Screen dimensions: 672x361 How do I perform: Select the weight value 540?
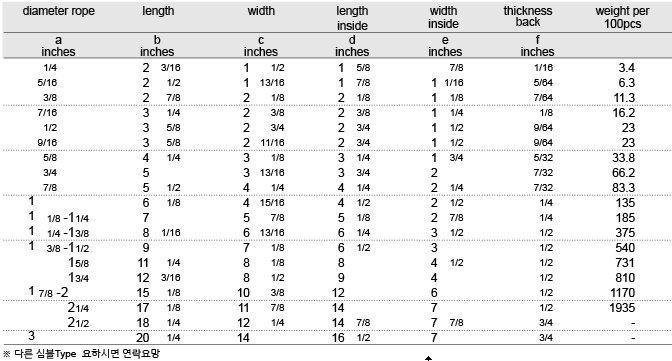pyautogui.click(x=625, y=248)
